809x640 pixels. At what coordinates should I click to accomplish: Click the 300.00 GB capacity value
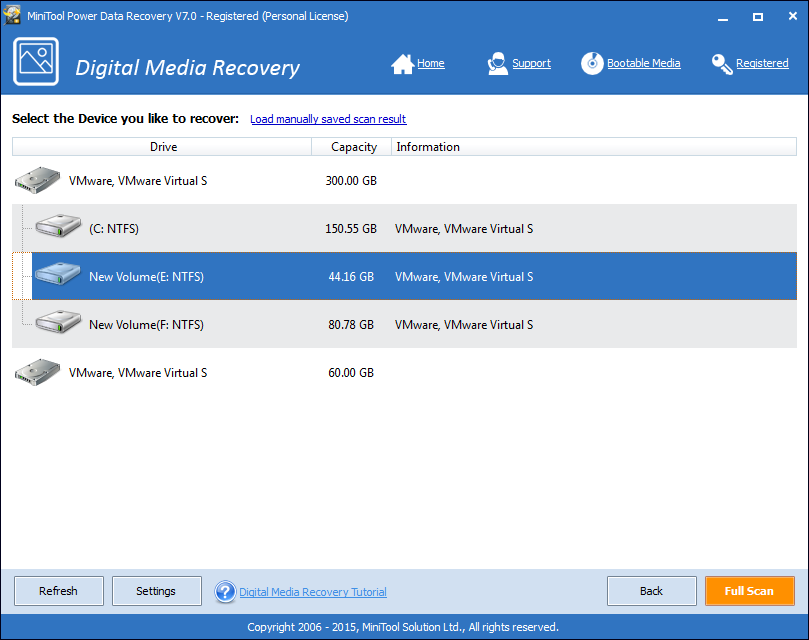pos(351,181)
